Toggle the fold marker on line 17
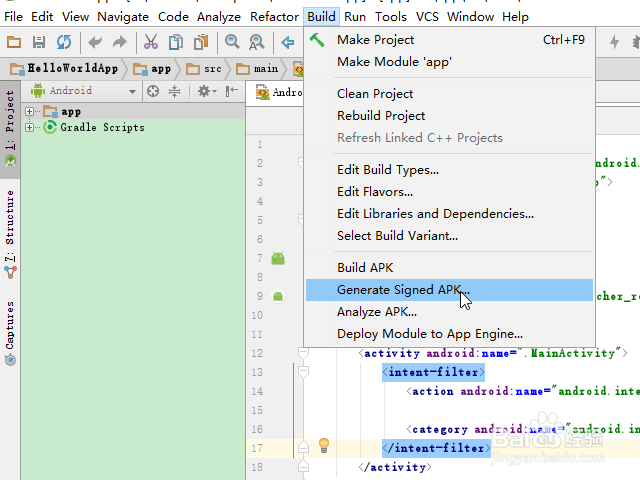Viewport: 640px width, 480px height. click(x=303, y=448)
